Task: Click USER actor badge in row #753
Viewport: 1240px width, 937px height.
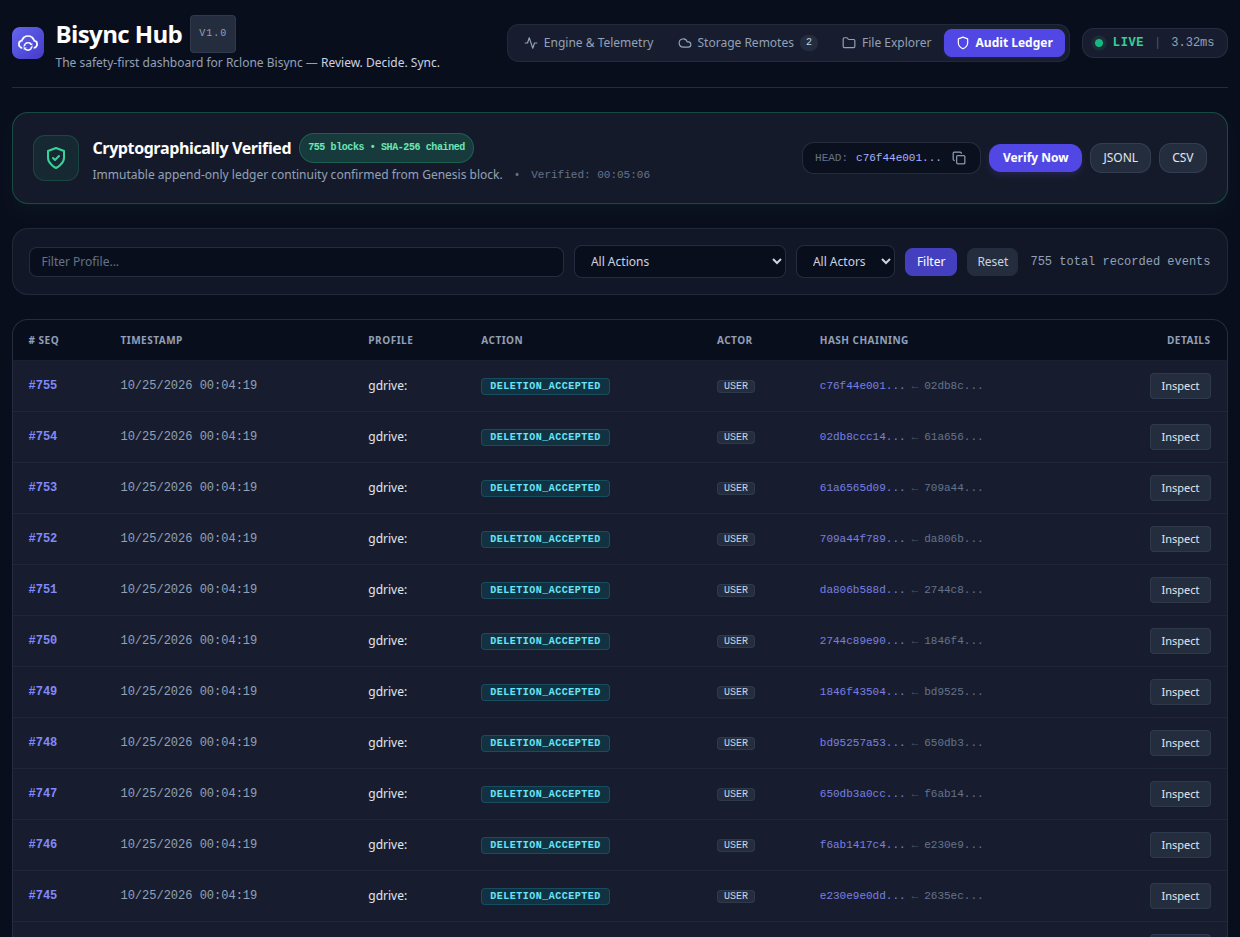Action: tap(736, 488)
